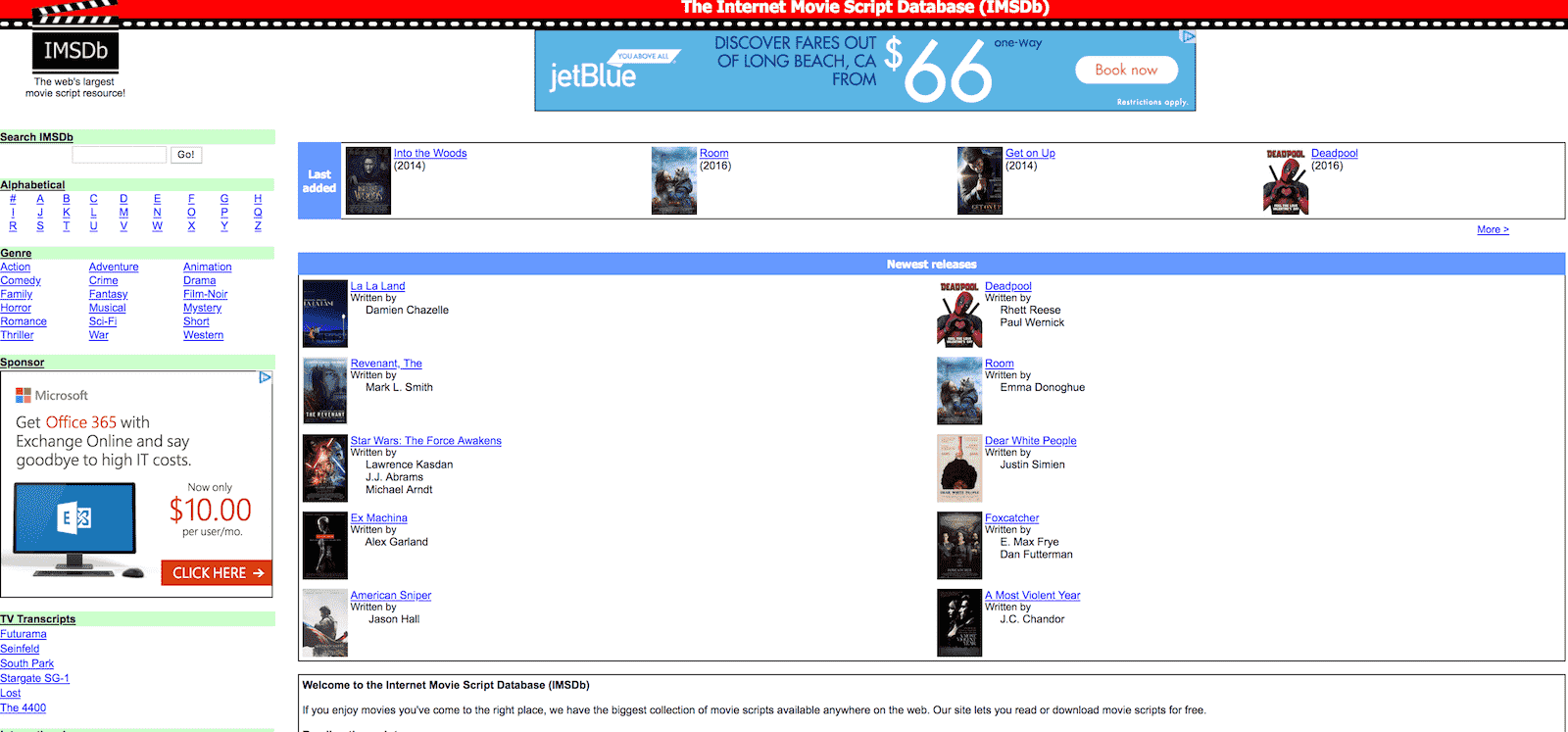Open the Dear White People title link

[1031, 441]
